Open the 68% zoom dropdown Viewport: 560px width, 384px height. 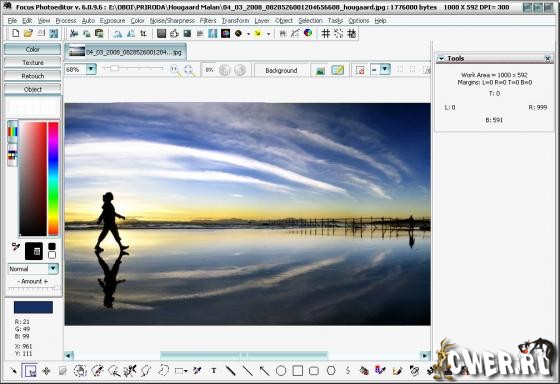[91, 69]
